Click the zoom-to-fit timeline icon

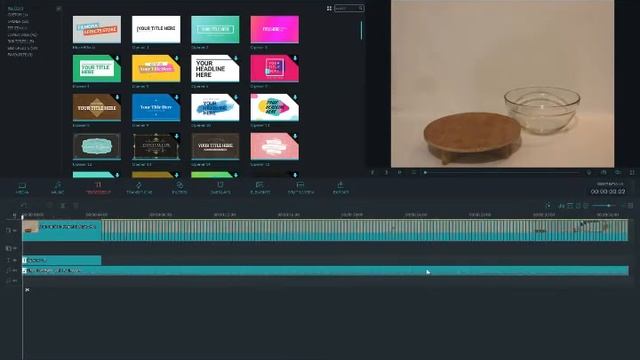630,206
